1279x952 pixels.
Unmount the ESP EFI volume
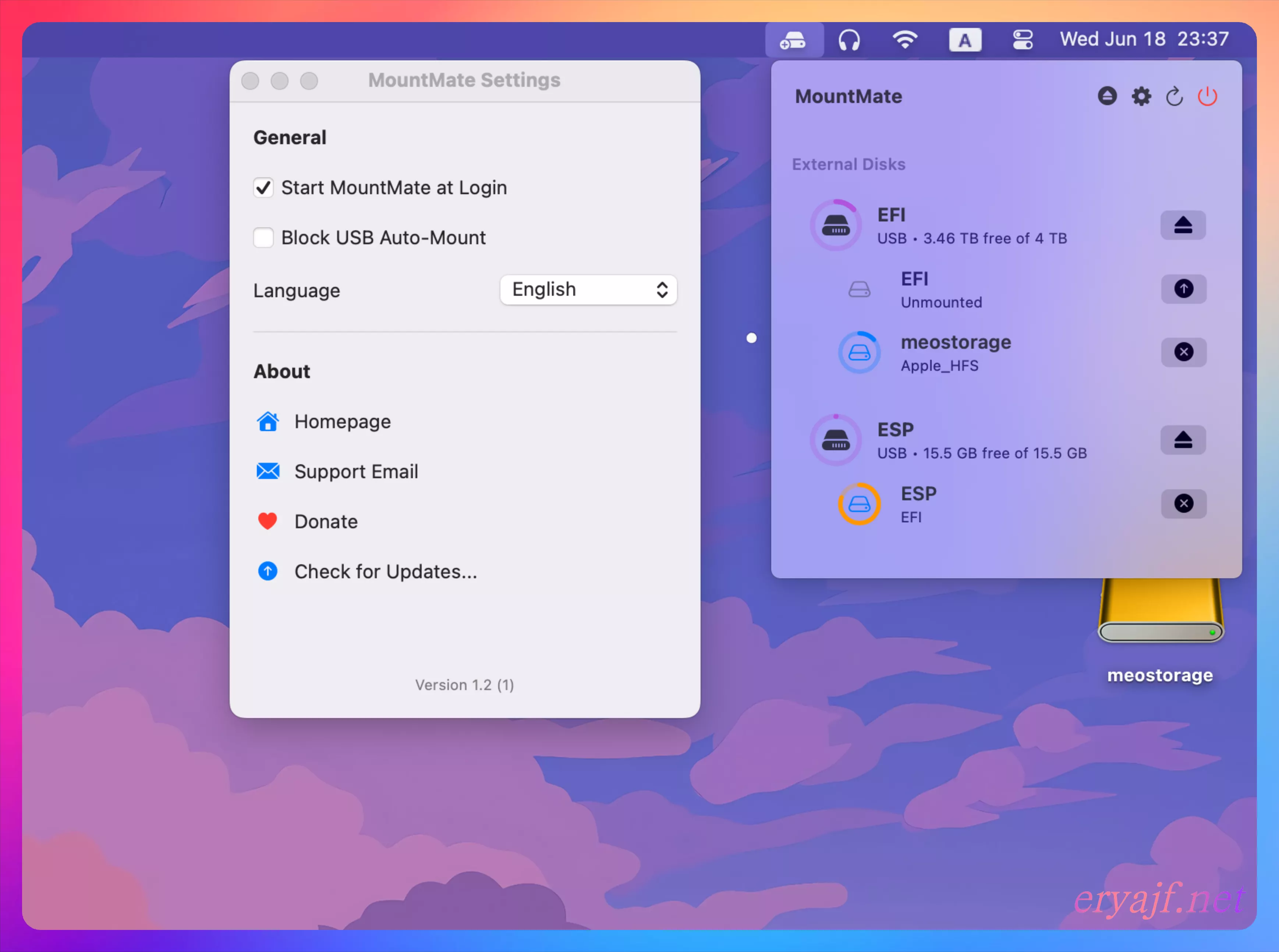[x=1183, y=503]
